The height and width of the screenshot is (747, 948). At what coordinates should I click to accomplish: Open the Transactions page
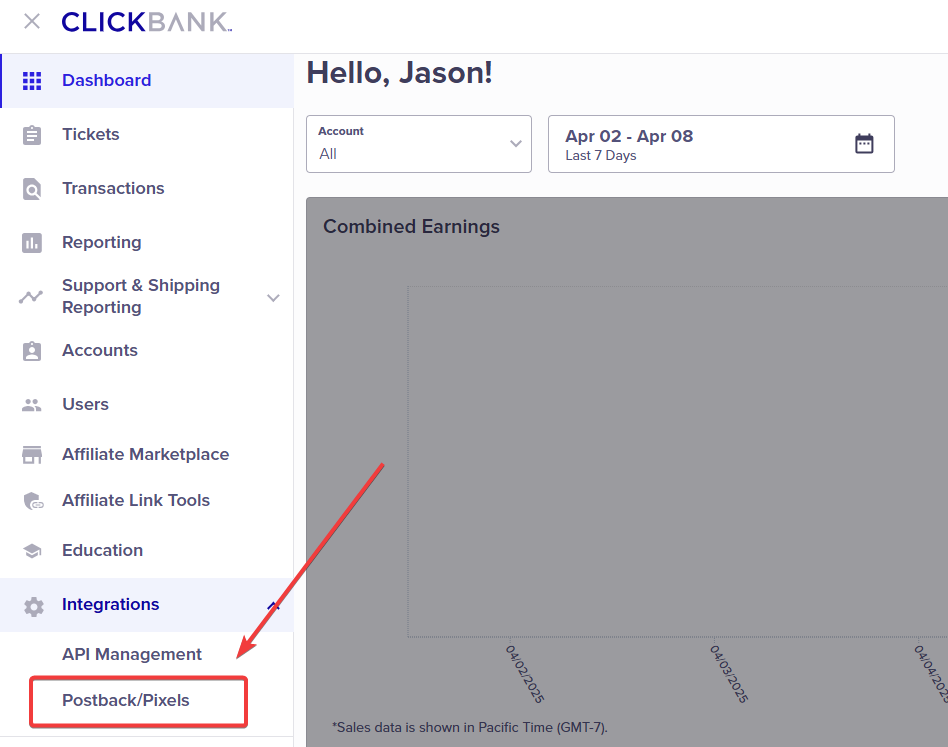pos(147,189)
